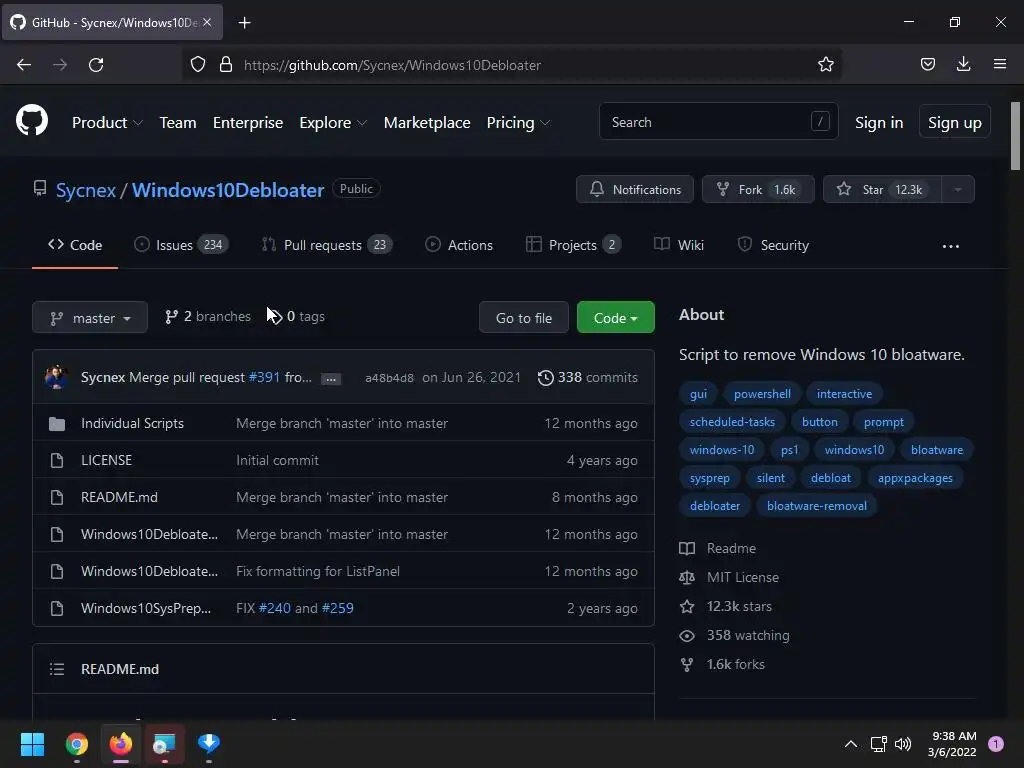Screen dimensions: 1024x768
Task: Open the Enterprise nav link
Action: pos(248,123)
